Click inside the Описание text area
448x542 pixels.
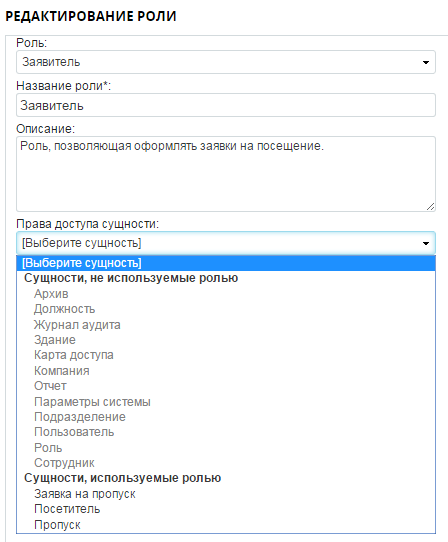[x=226, y=174]
